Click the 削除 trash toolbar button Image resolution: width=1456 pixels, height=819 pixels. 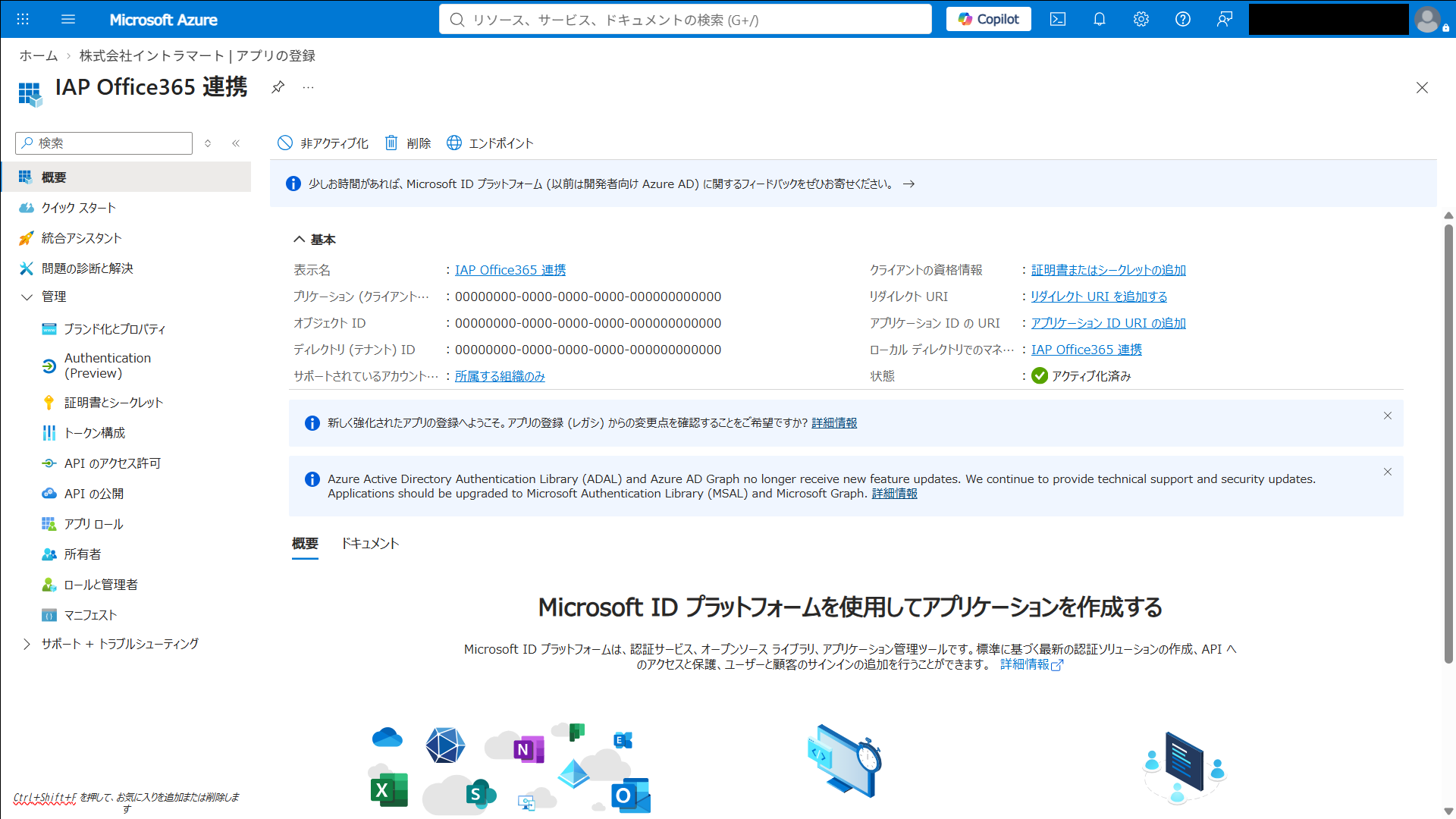408,143
